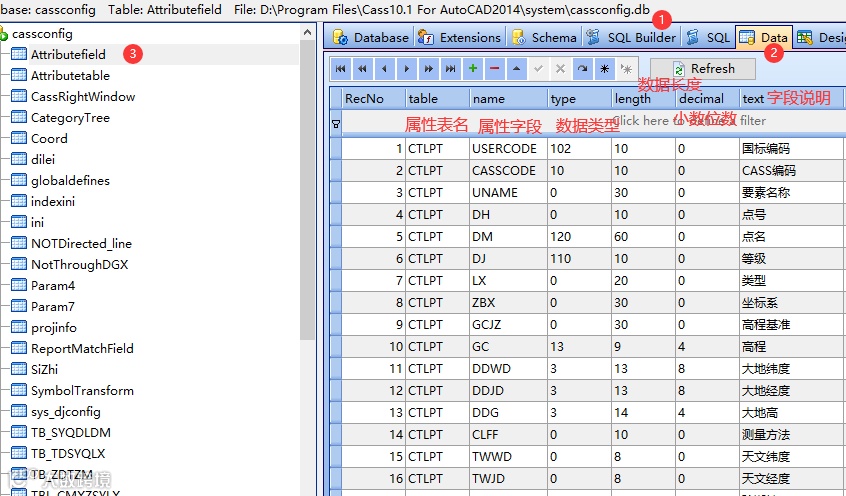Go to first record in navigator
This screenshot has width=846, height=496.
340,69
